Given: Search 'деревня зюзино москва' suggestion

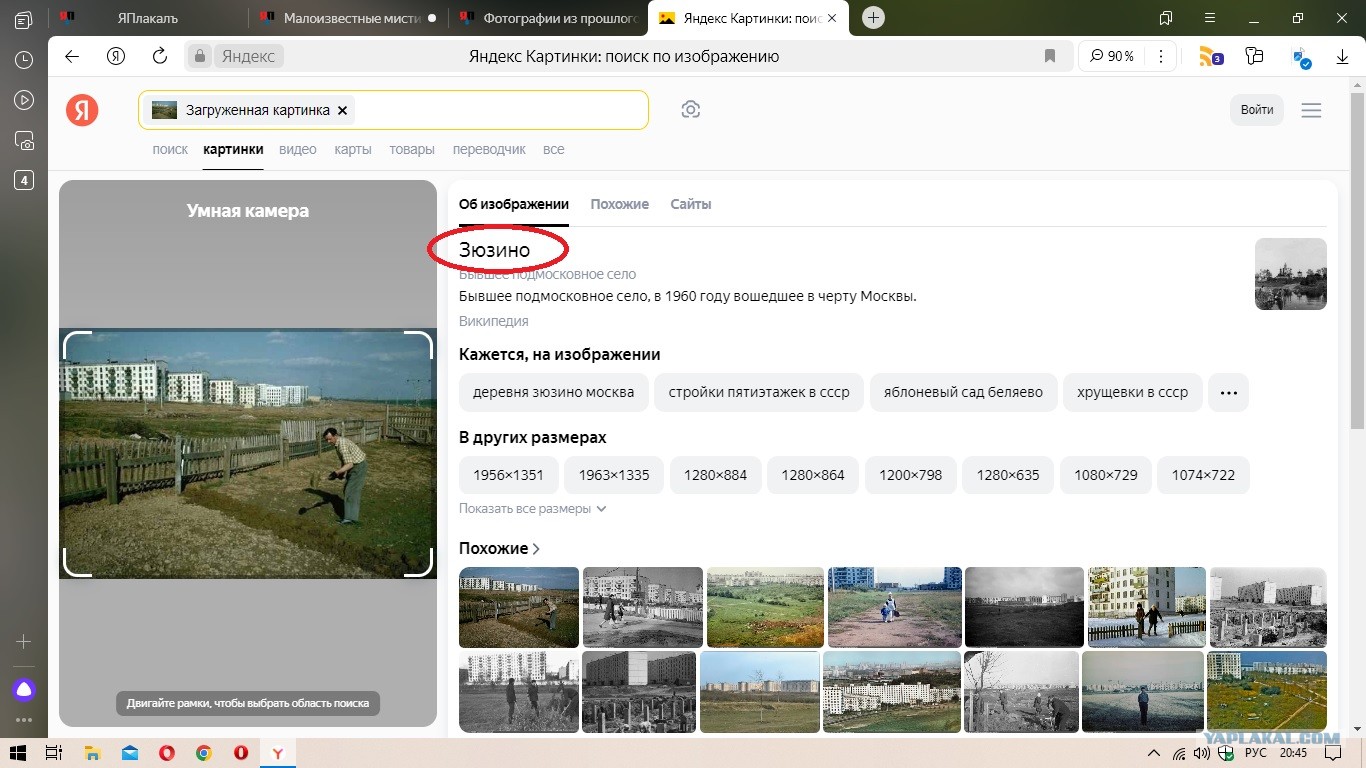Looking at the screenshot, I should coord(554,392).
